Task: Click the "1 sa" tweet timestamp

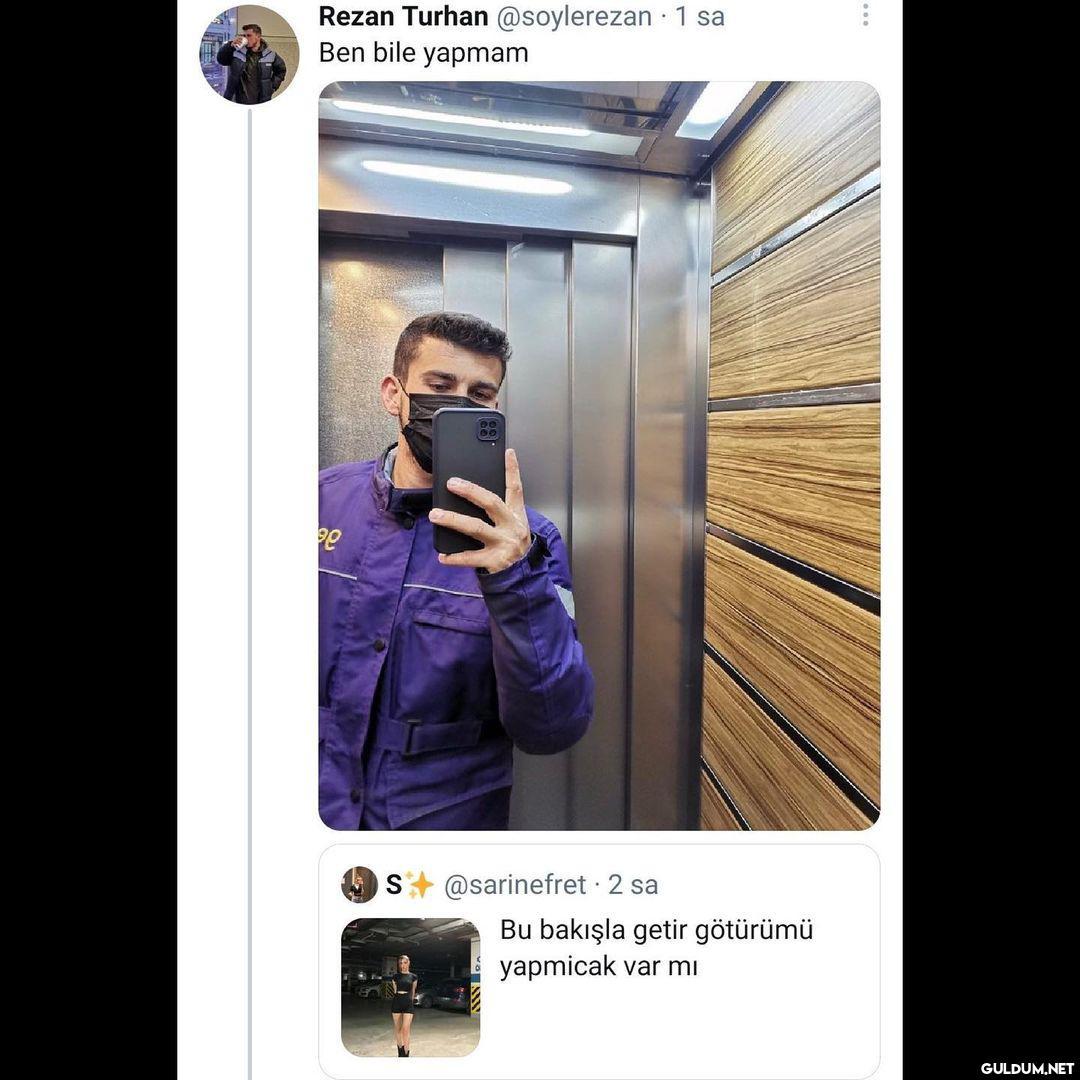Action: (700, 16)
